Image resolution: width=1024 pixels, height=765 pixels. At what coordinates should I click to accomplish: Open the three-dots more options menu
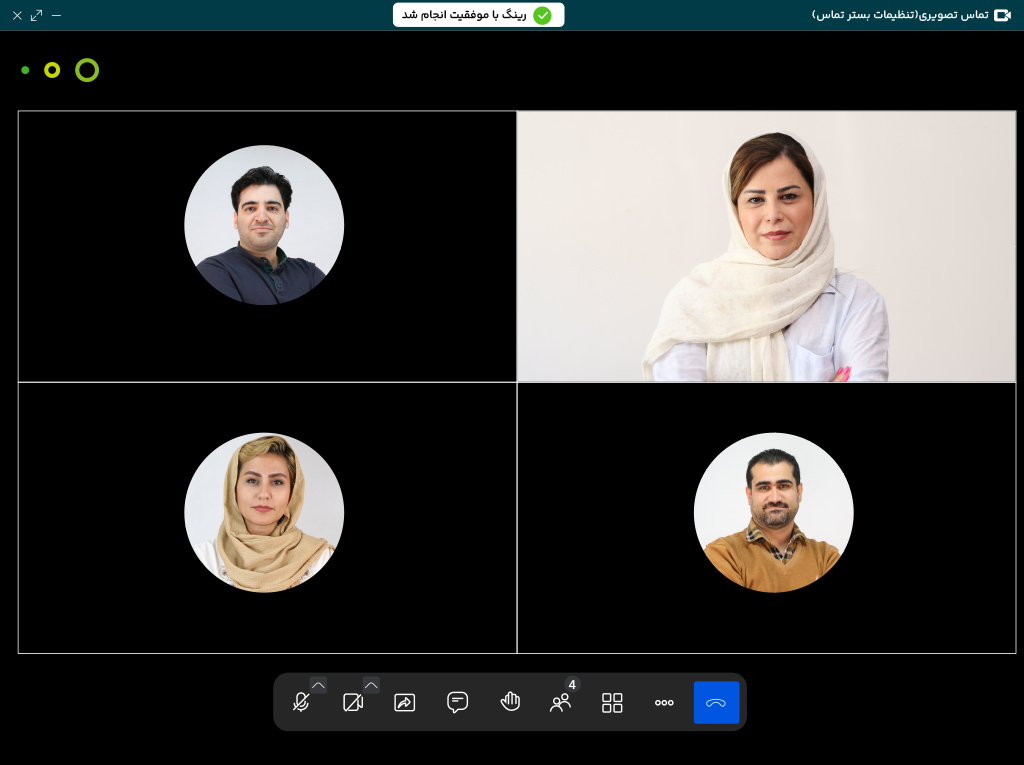pyautogui.click(x=664, y=703)
